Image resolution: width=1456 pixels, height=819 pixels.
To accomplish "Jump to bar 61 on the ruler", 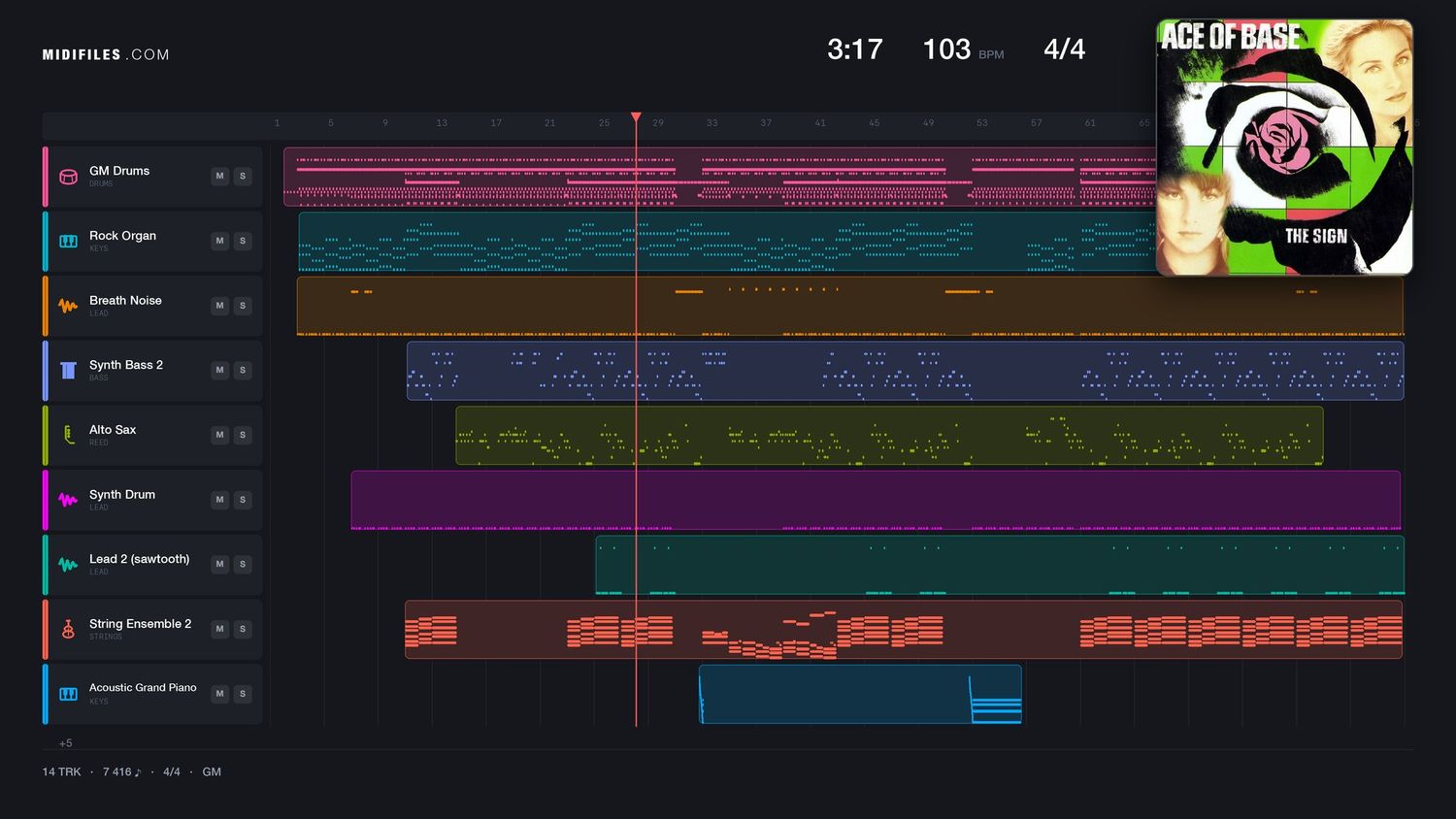I will [1090, 123].
